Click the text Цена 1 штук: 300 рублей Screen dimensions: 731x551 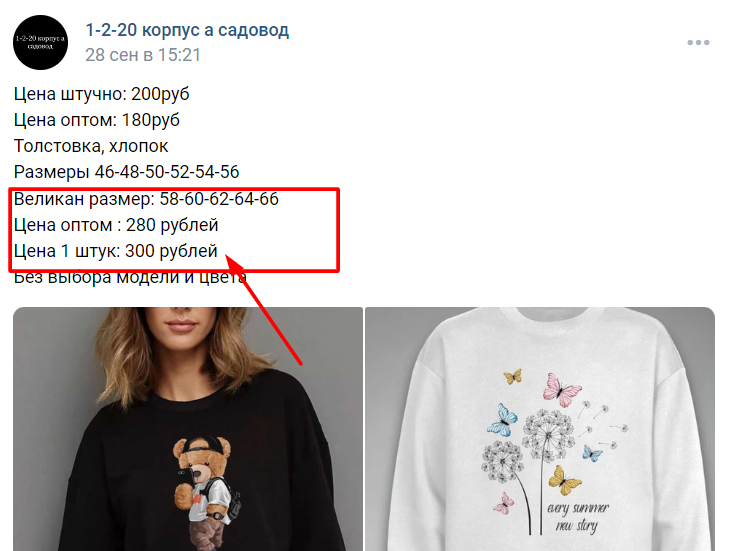pyautogui.click(x=116, y=251)
